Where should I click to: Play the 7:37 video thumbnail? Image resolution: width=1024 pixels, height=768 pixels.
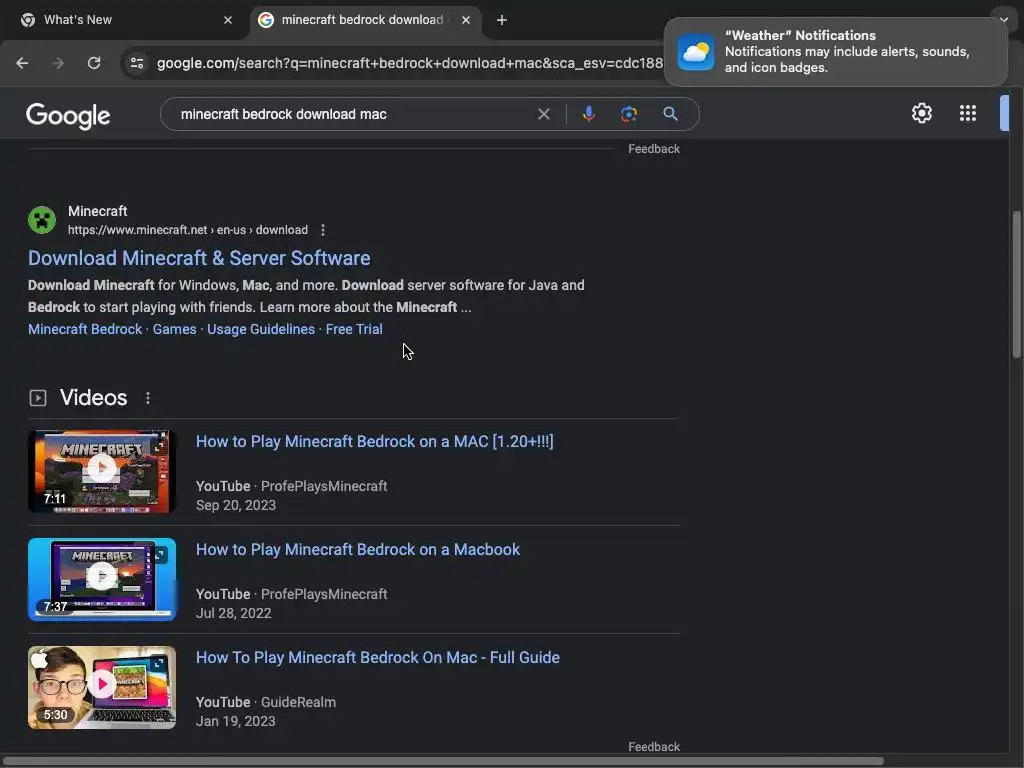tap(102, 579)
